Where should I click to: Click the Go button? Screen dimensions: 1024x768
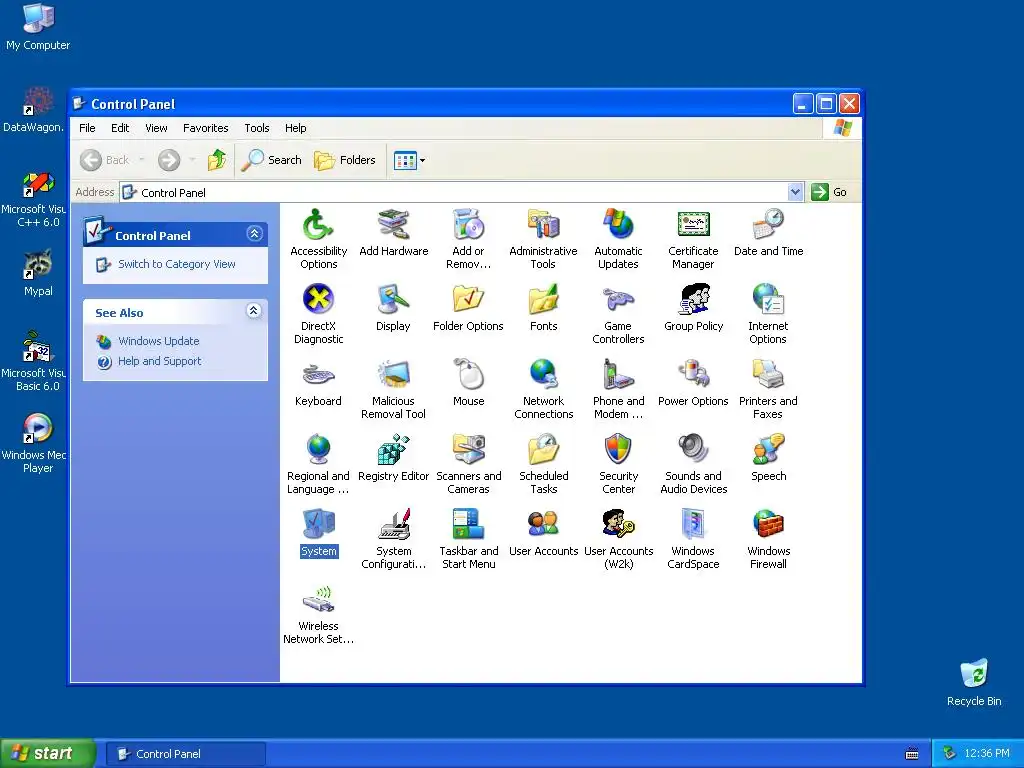tap(829, 192)
